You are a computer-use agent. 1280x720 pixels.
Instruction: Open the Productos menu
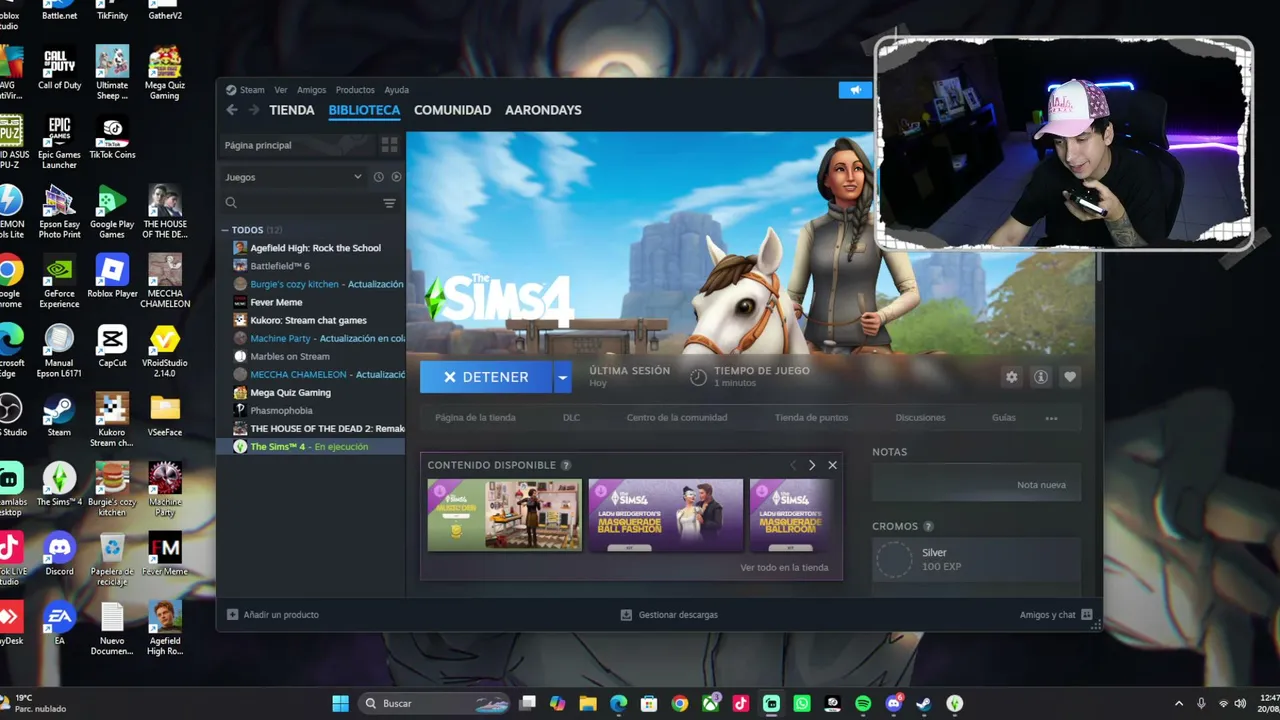point(355,90)
